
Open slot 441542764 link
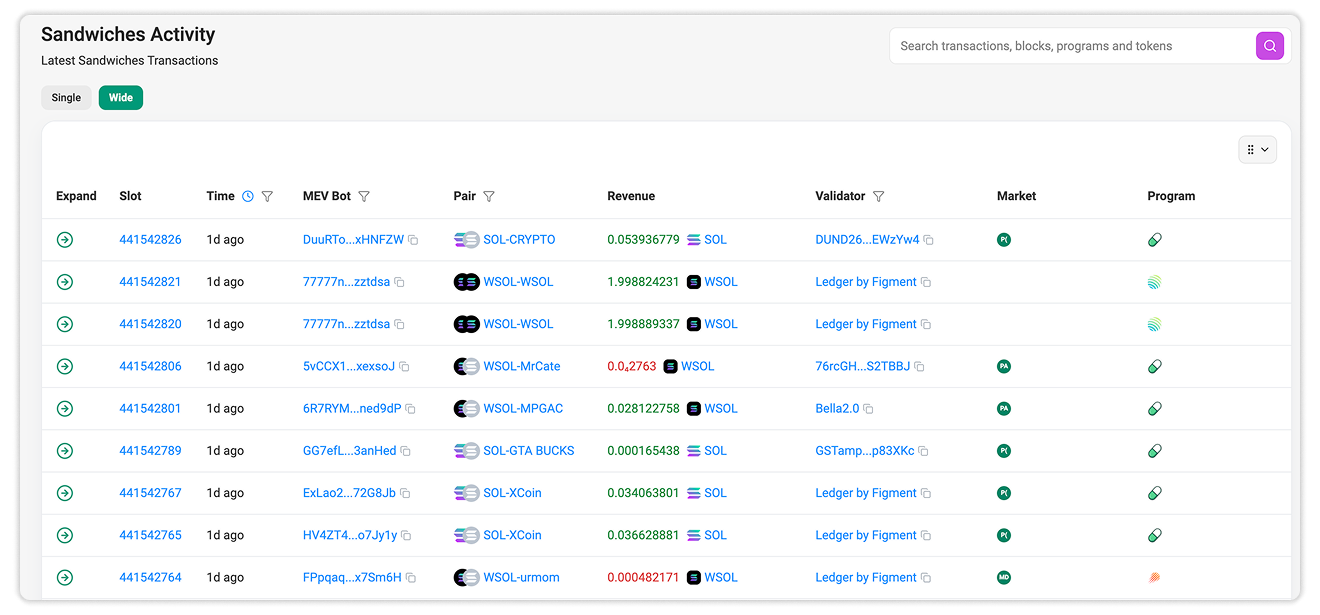(150, 577)
